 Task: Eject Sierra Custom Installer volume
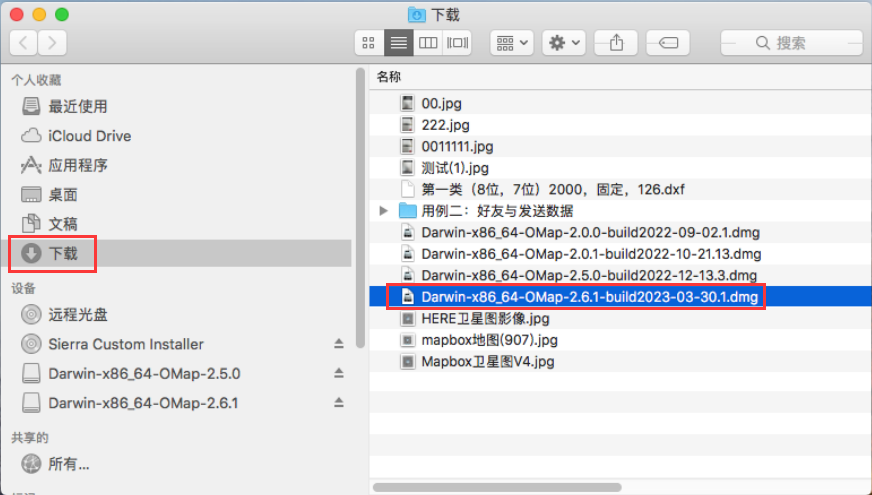point(338,344)
